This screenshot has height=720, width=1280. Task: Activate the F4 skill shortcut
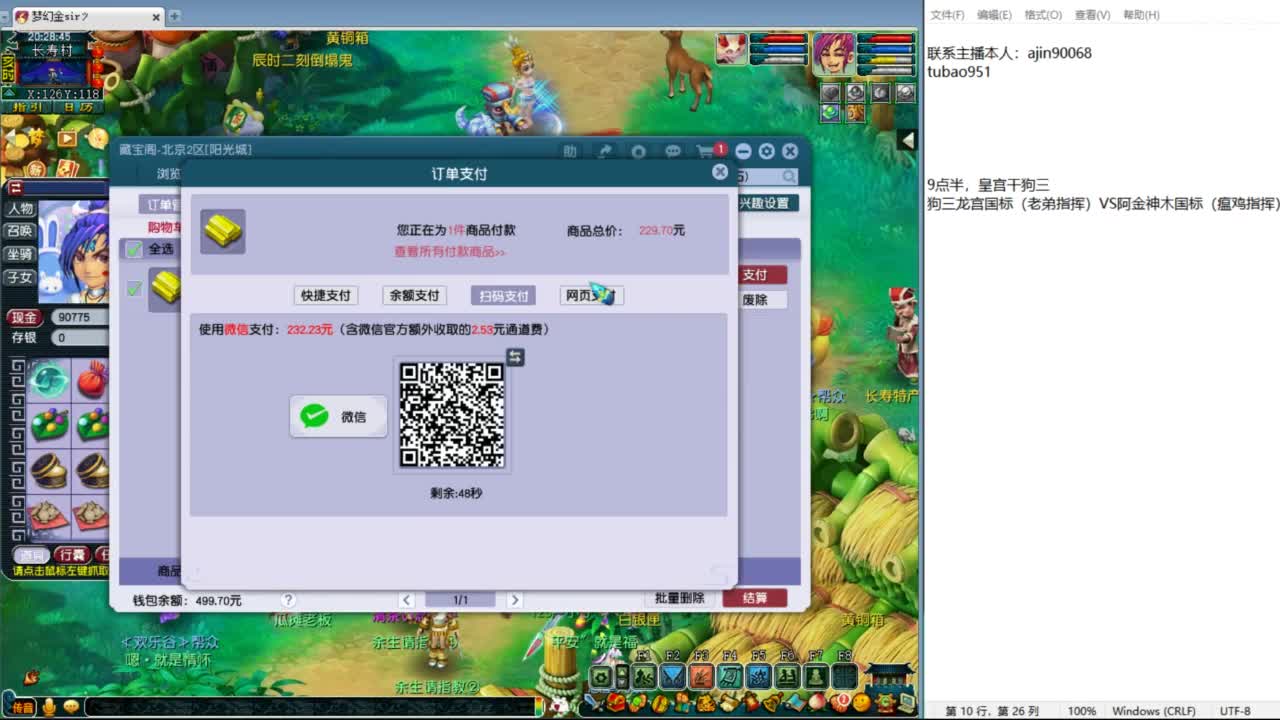point(730,676)
